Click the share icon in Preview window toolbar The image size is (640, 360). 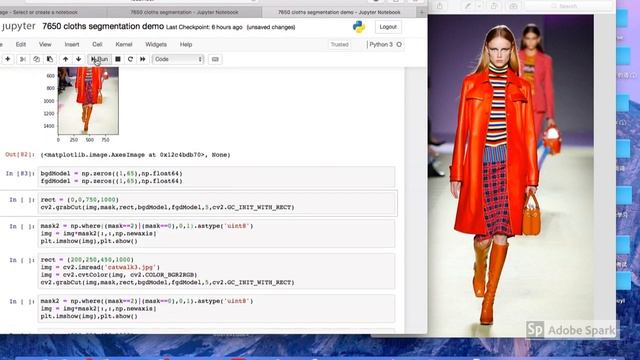(x=440, y=6)
